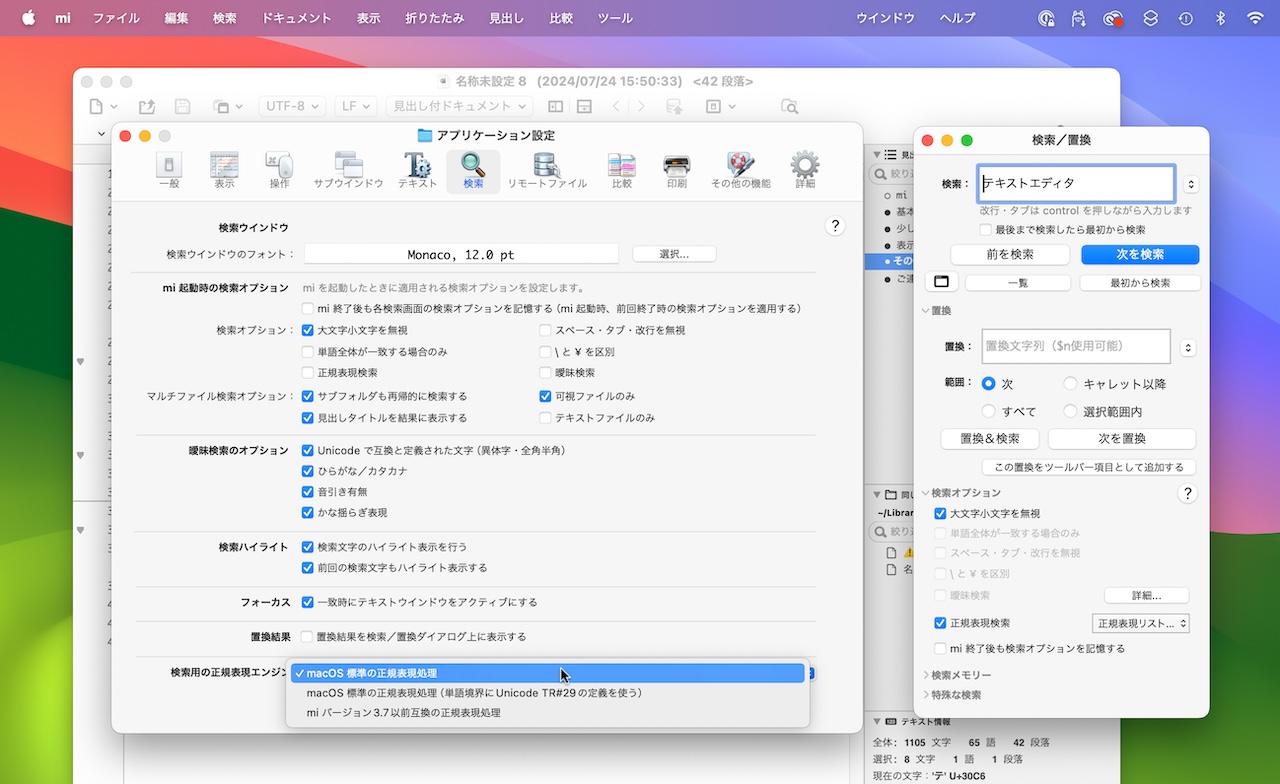Click the help button in preferences window
1280x784 pixels.
point(835,226)
